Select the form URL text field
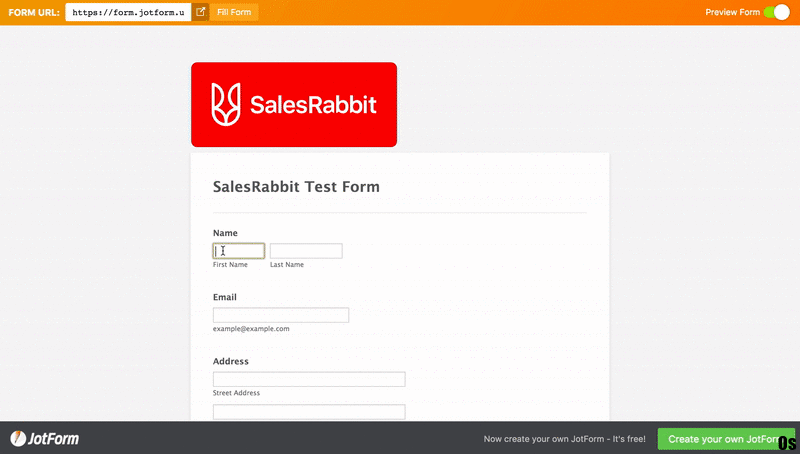 [128, 12]
